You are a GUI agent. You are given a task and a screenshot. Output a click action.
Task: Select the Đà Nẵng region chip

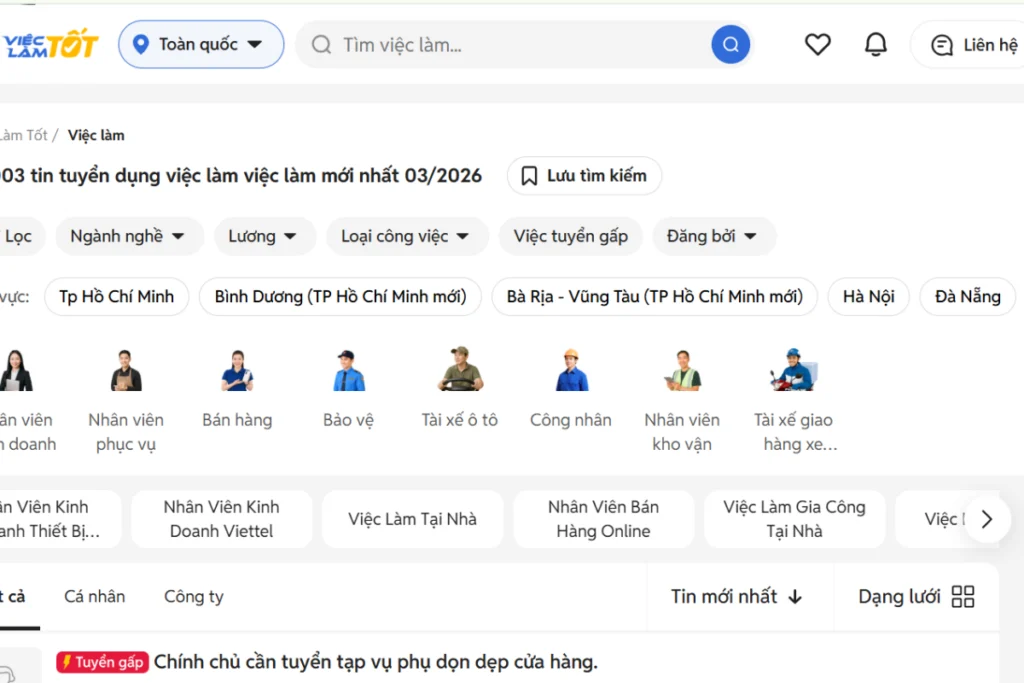pyautogui.click(x=968, y=296)
